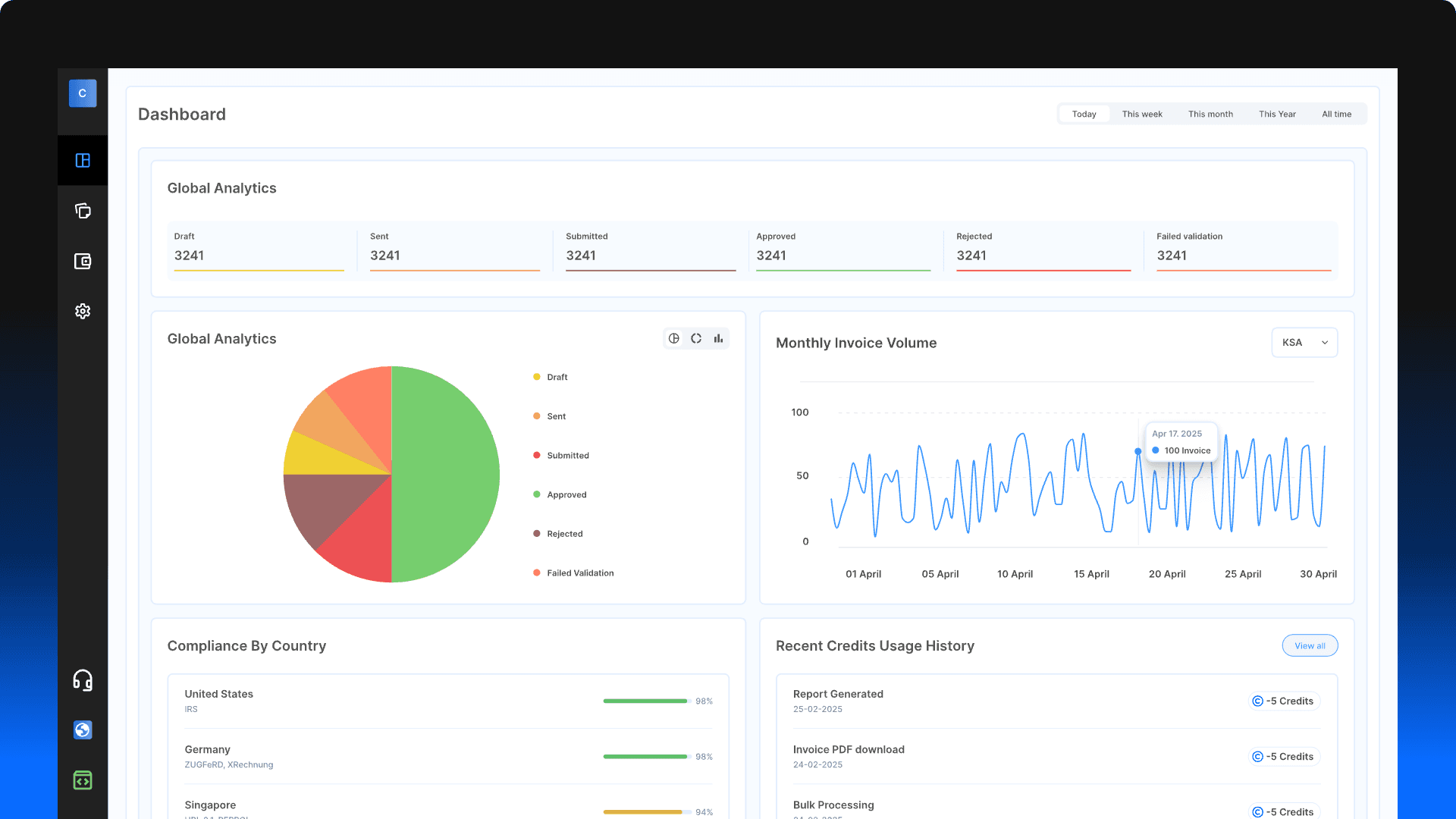Click the globe icon in sidebar
The width and height of the screenshot is (1456, 819).
83,730
